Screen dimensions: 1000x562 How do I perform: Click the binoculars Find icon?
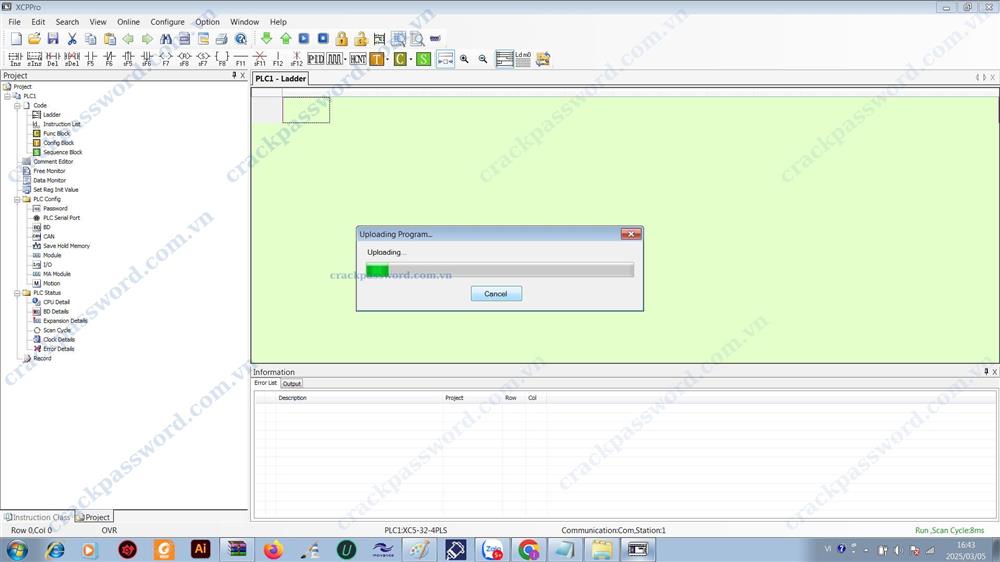166,39
